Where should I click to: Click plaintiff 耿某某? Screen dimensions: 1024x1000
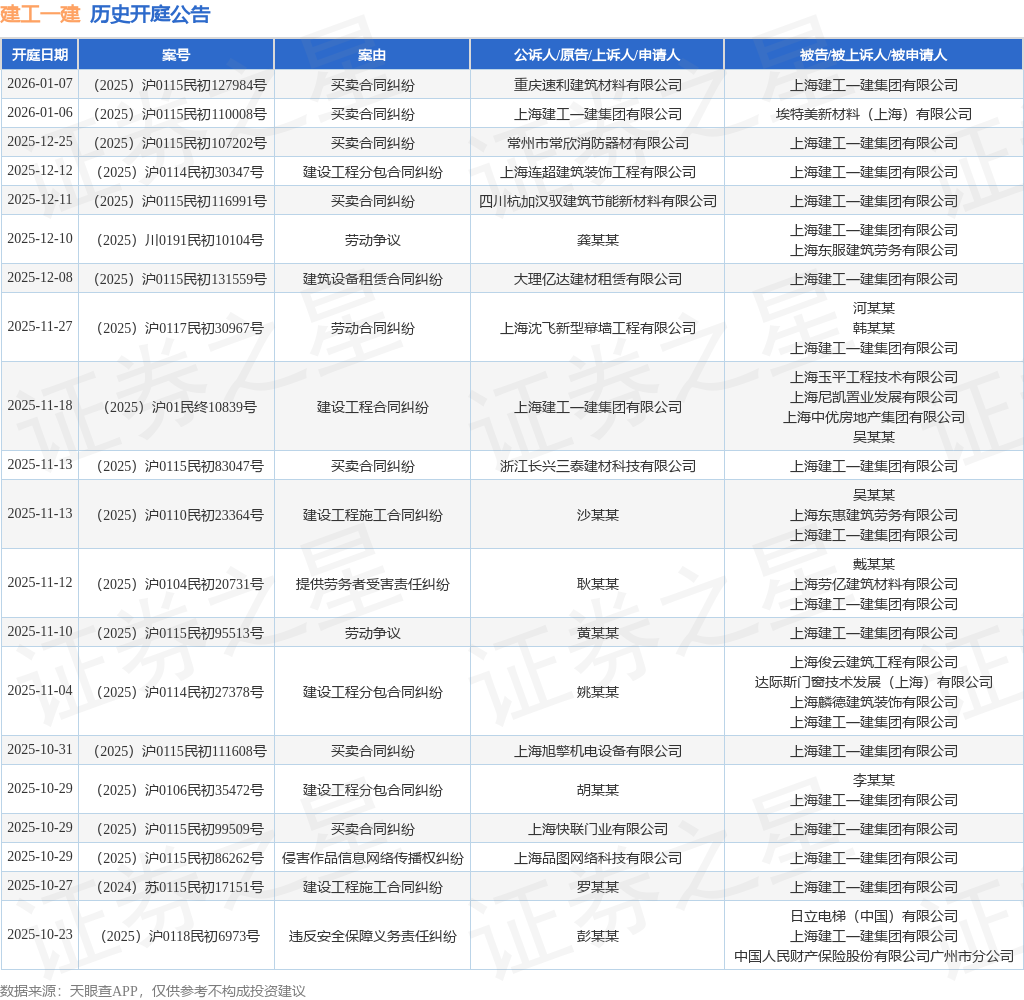click(x=598, y=584)
